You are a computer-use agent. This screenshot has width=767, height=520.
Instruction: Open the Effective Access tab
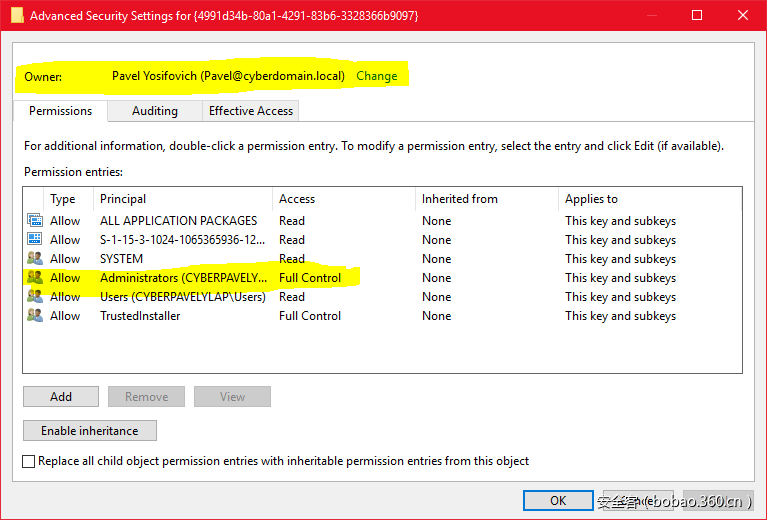[x=250, y=111]
